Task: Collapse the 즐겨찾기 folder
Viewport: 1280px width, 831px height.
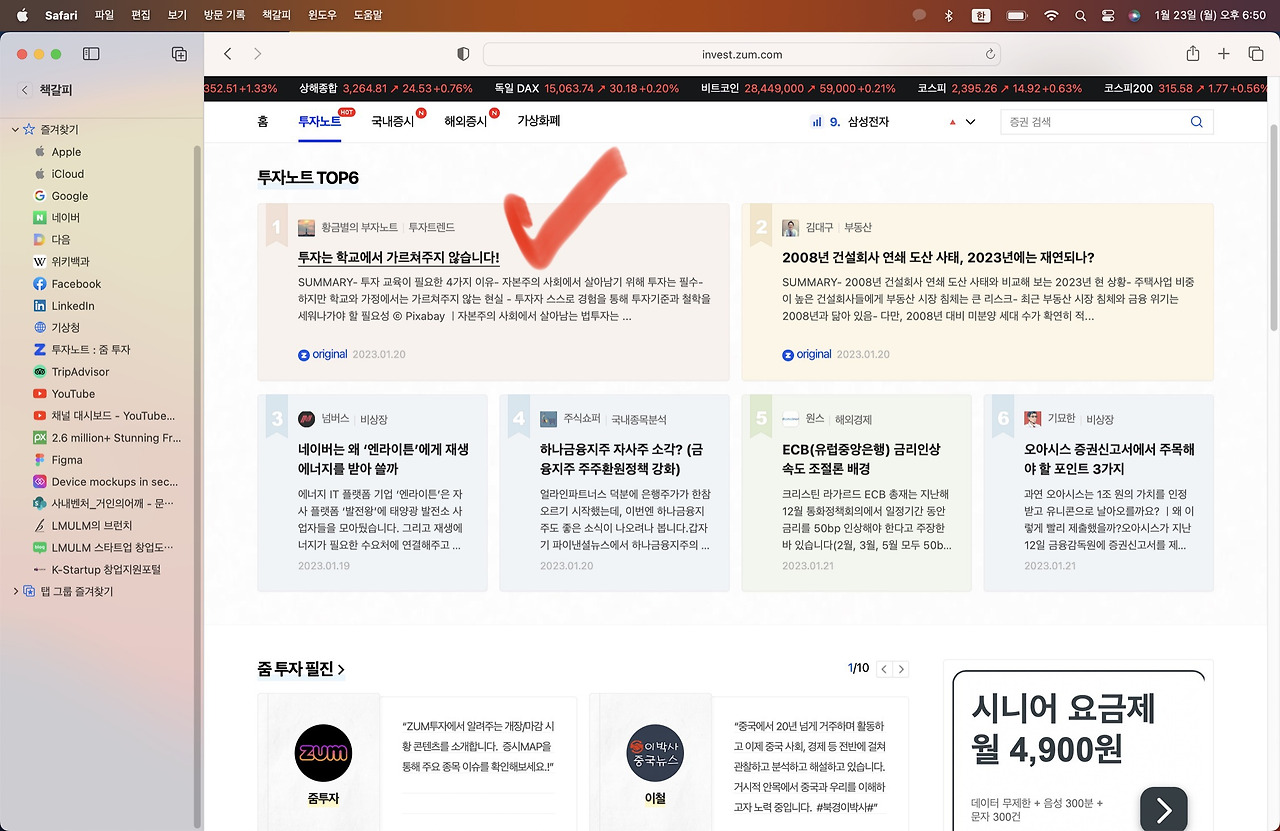Action: click(15, 130)
